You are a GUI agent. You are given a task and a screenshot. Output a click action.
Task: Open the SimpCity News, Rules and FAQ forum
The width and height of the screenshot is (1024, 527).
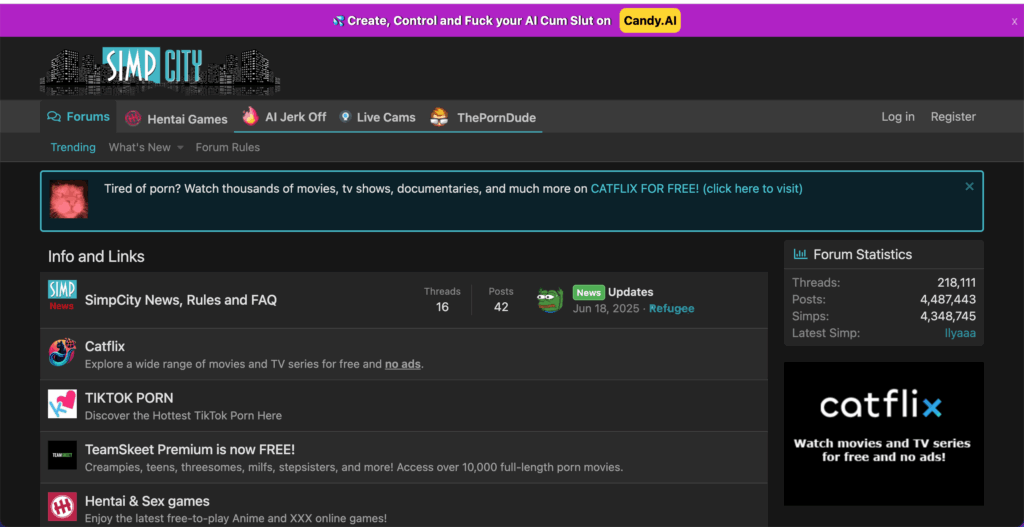click(181, 300)
